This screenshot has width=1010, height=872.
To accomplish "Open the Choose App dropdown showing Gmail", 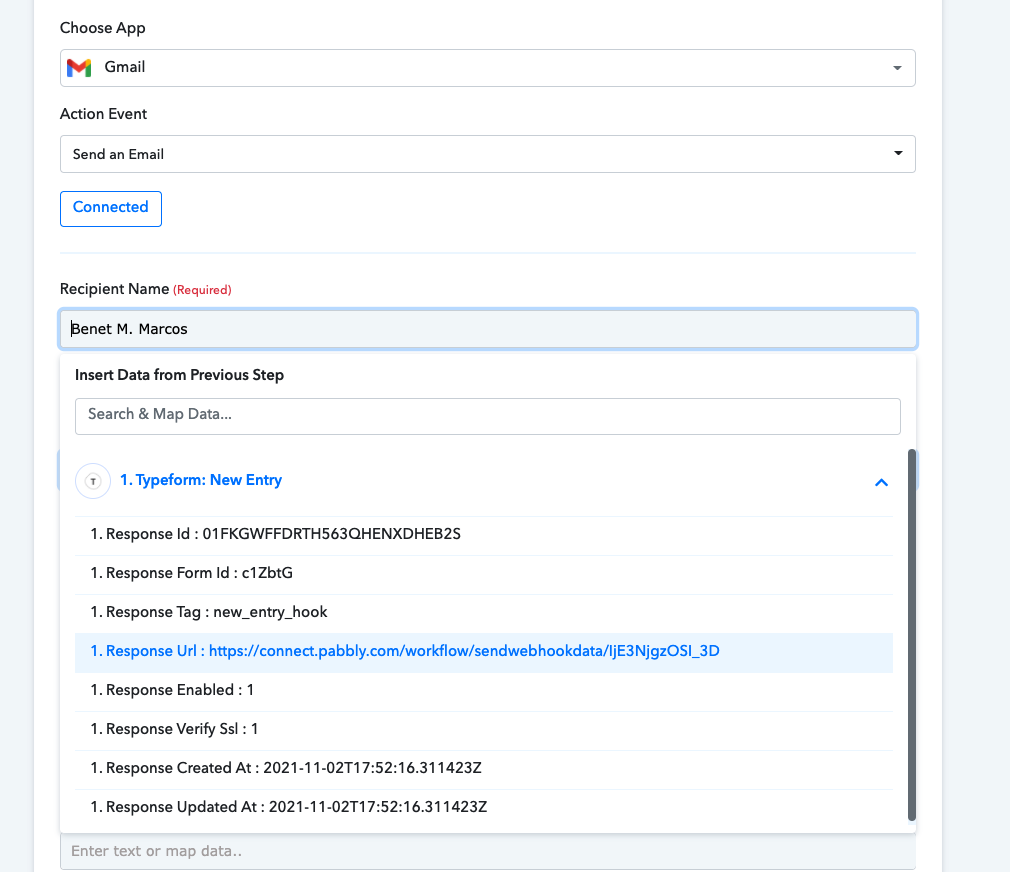I will click(x=488, y=68).
